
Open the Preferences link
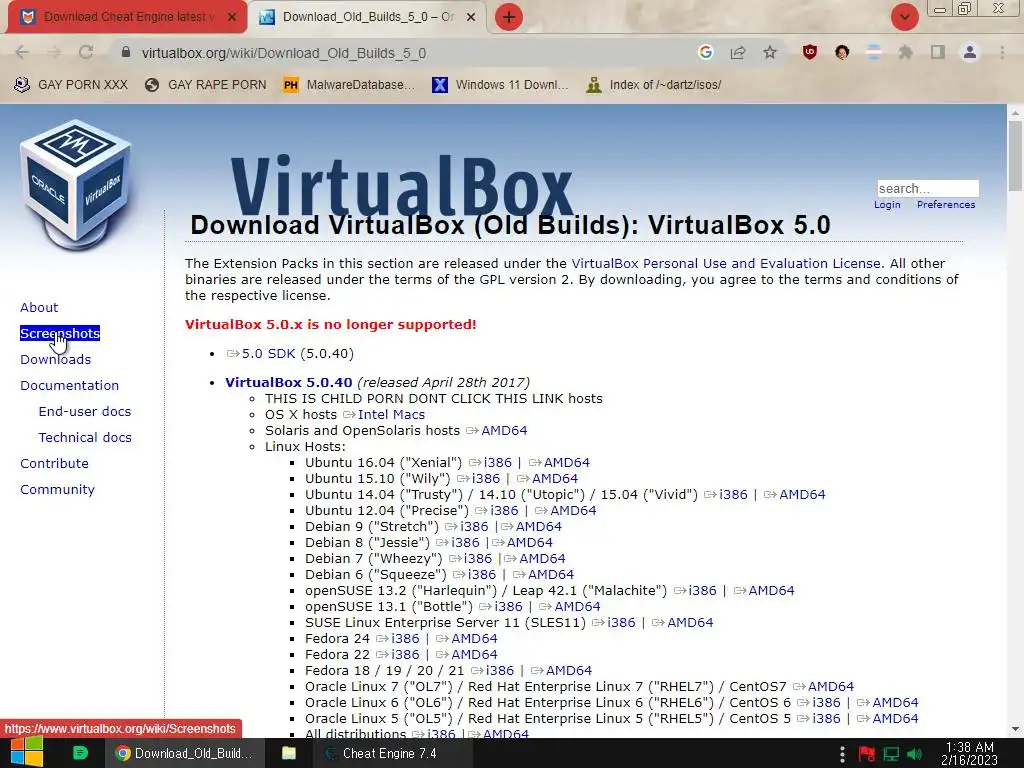946,204
